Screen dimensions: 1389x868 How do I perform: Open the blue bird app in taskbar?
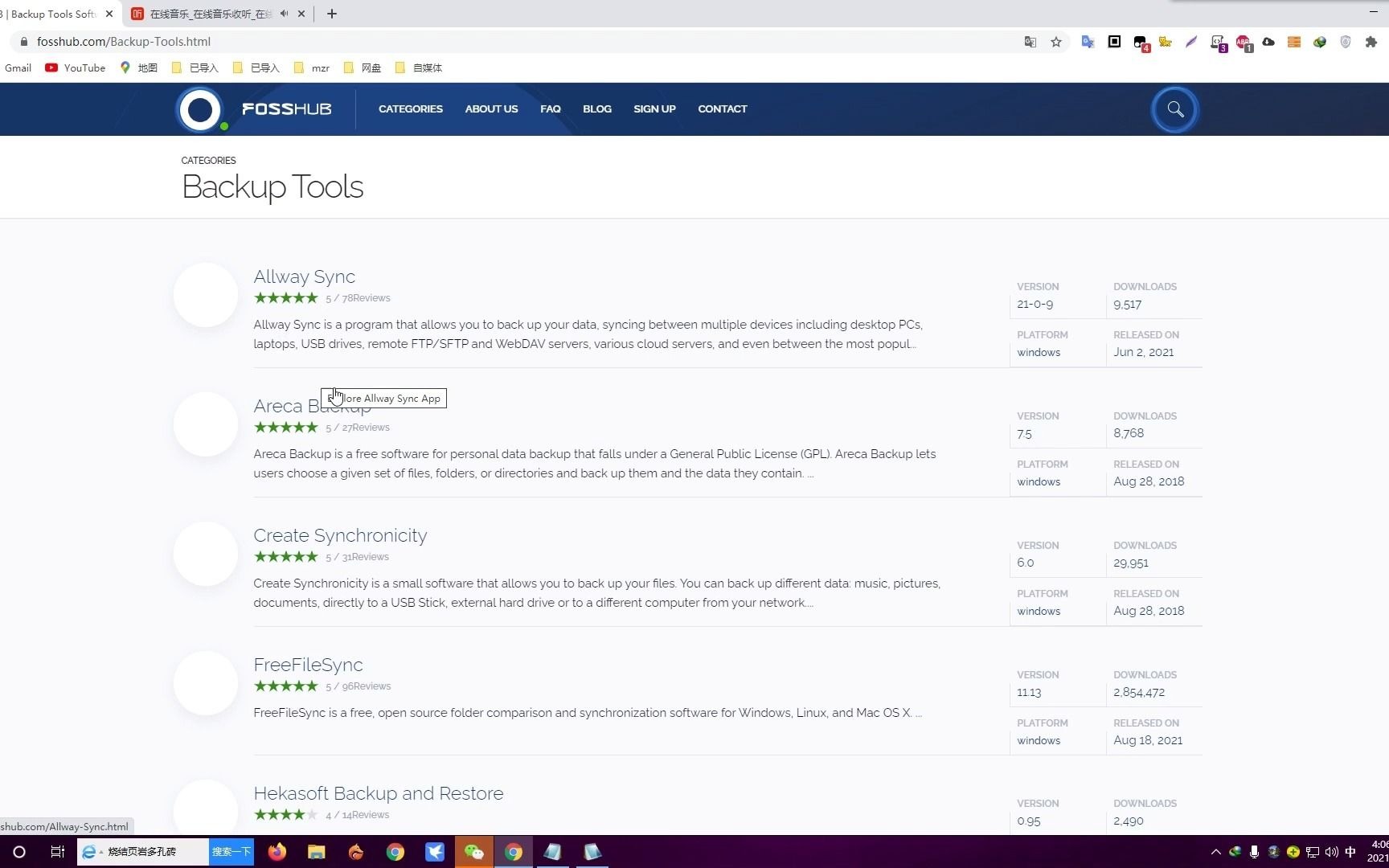[x=435, y=852]
